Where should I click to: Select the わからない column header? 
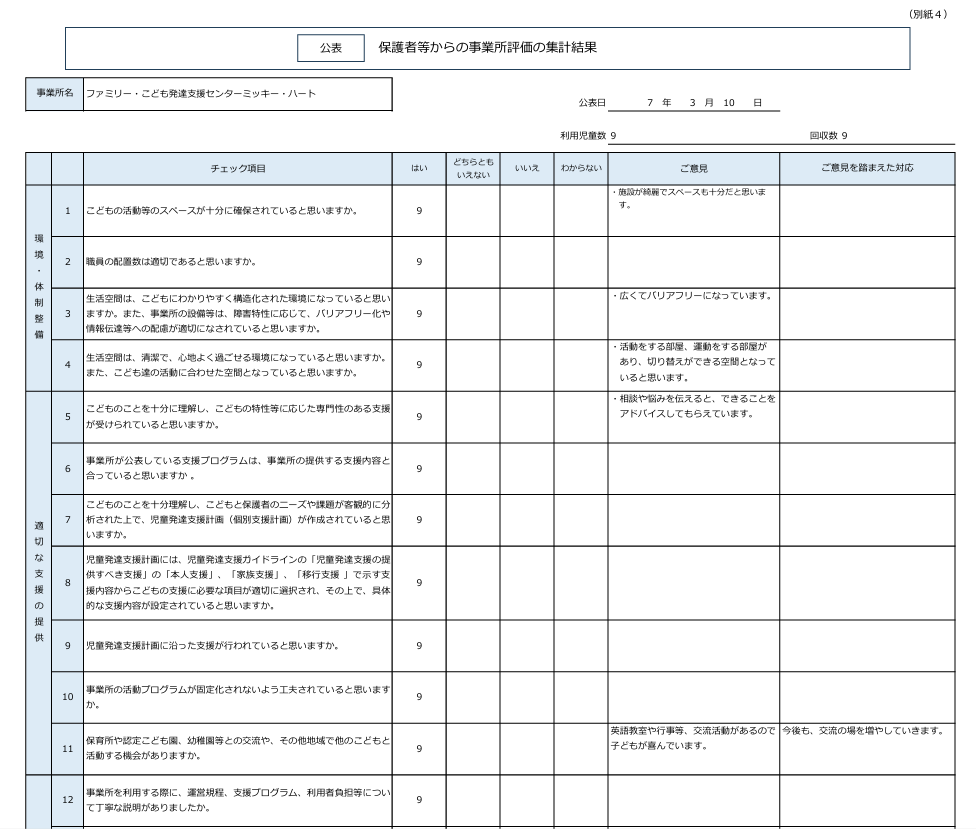point(581,168)
